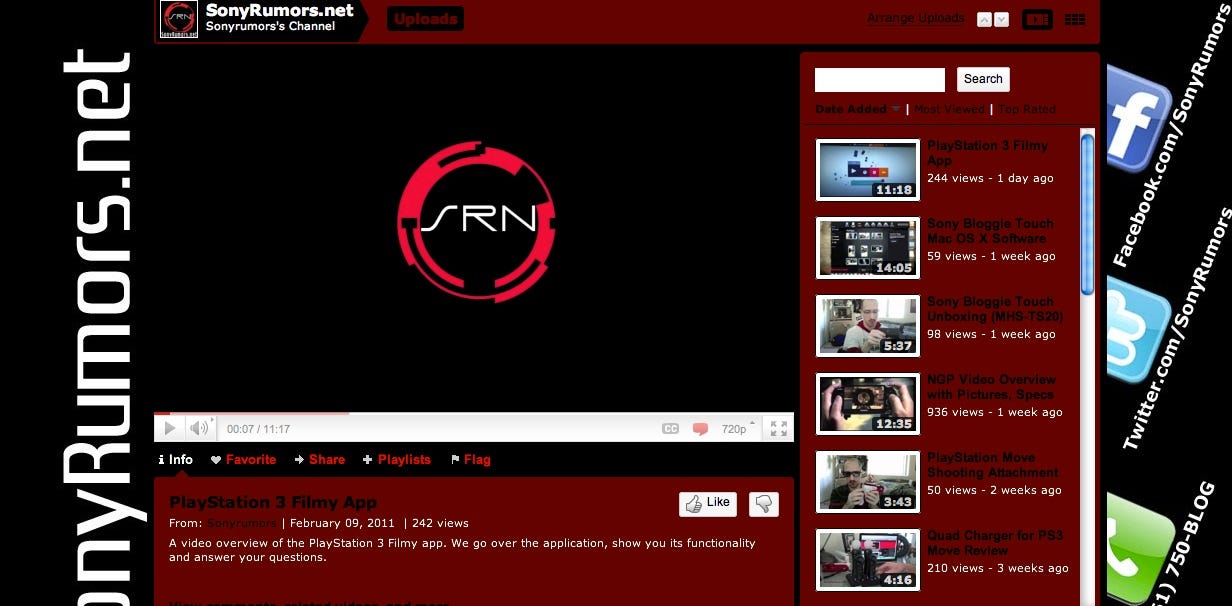
Task: Click the up arrow next to Arrange Uploads
Action: (x=984, y=19)
